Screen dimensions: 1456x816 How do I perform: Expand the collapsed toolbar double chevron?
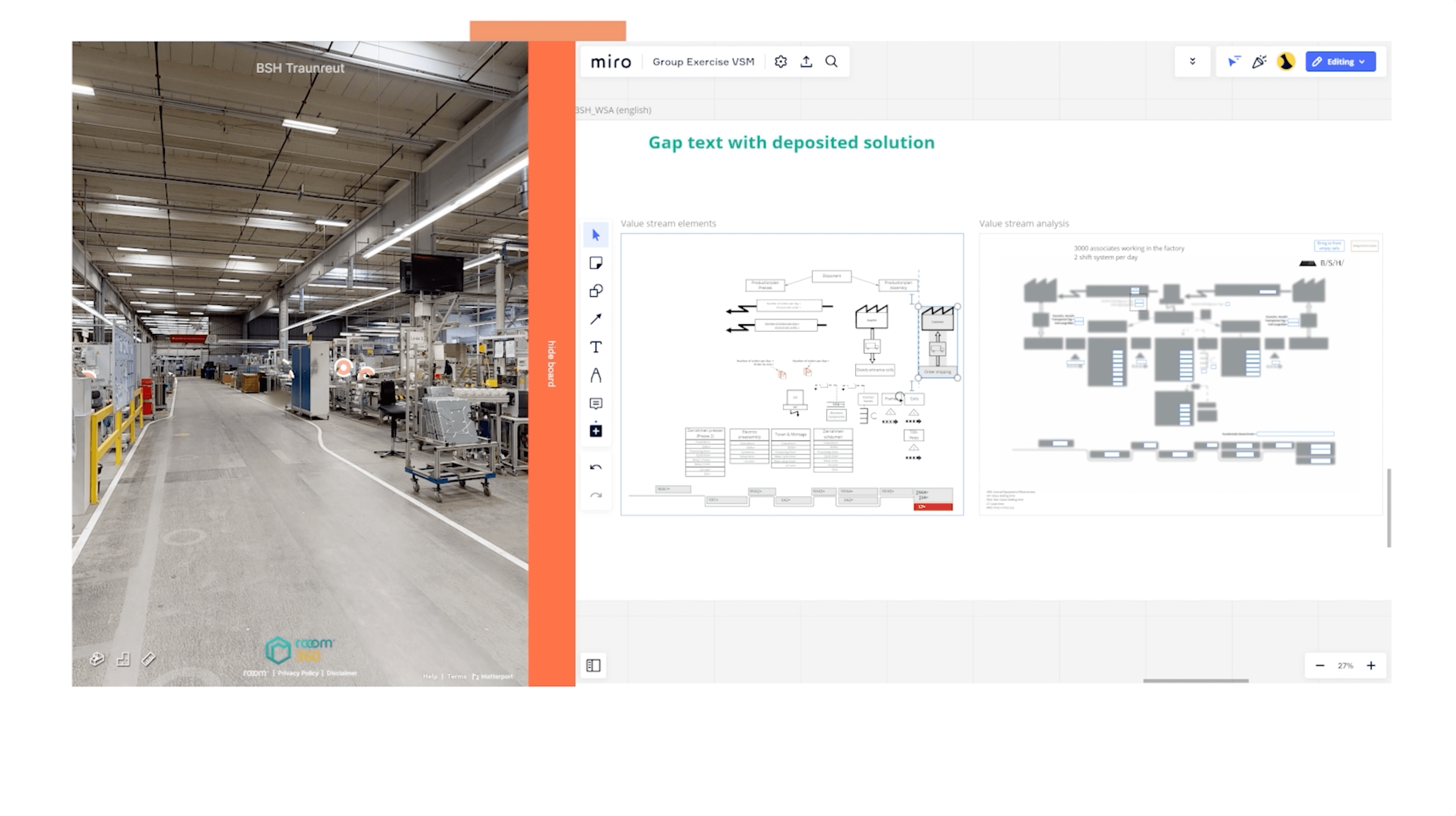point(1192,61)
